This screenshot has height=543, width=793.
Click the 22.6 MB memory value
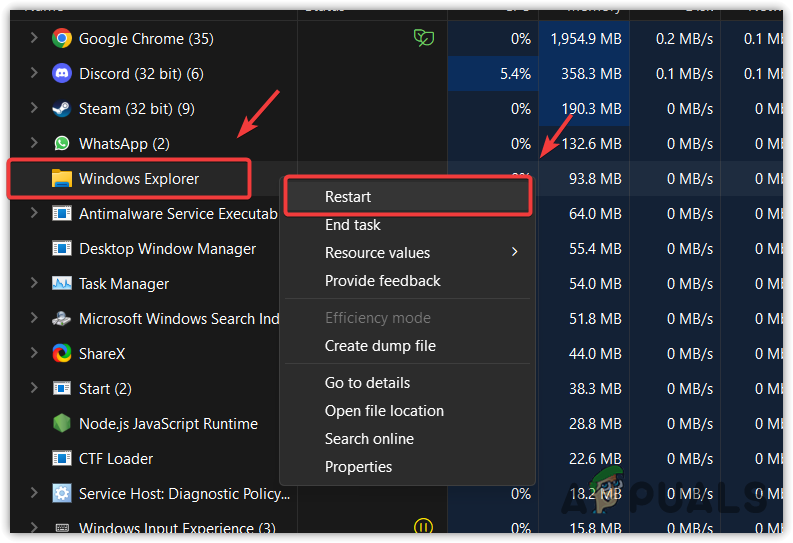coord(595,458)
